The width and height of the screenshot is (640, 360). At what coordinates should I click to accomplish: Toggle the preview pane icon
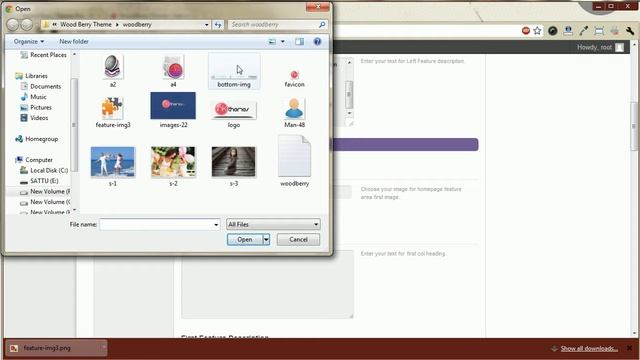pos(300,42)
